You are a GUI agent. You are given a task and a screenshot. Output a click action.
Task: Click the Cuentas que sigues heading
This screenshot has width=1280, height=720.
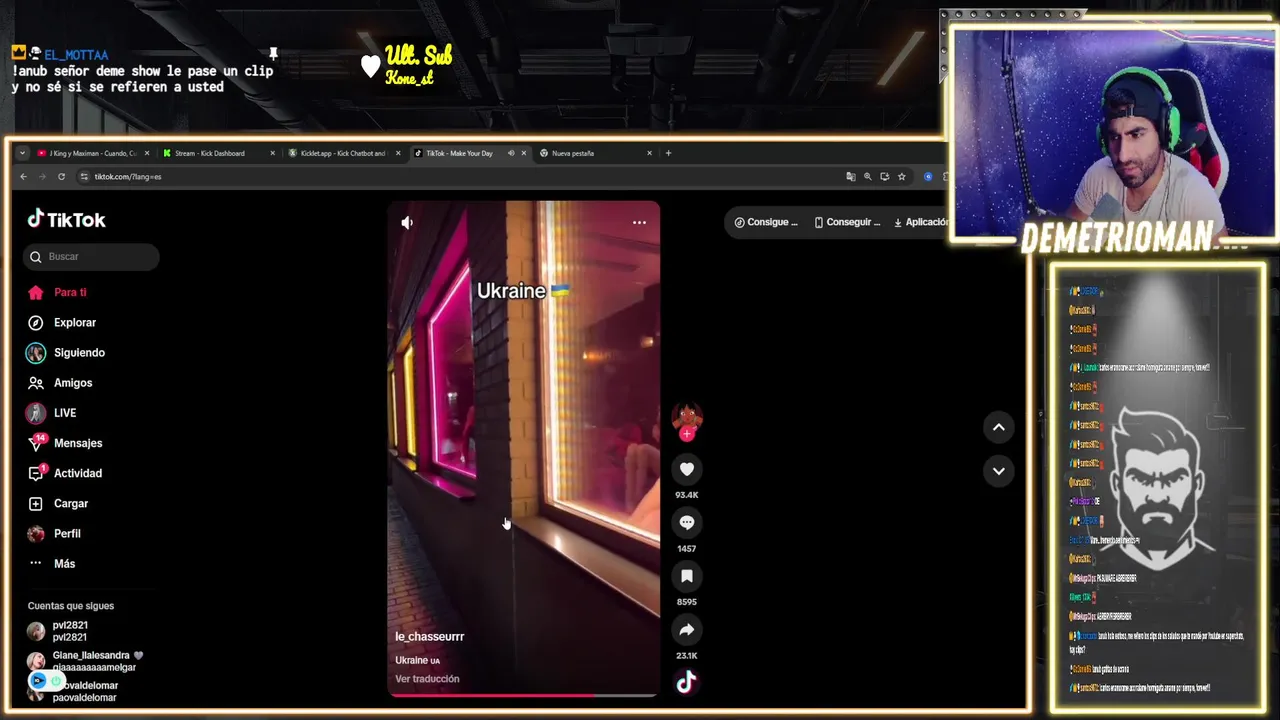click(71, 606)
